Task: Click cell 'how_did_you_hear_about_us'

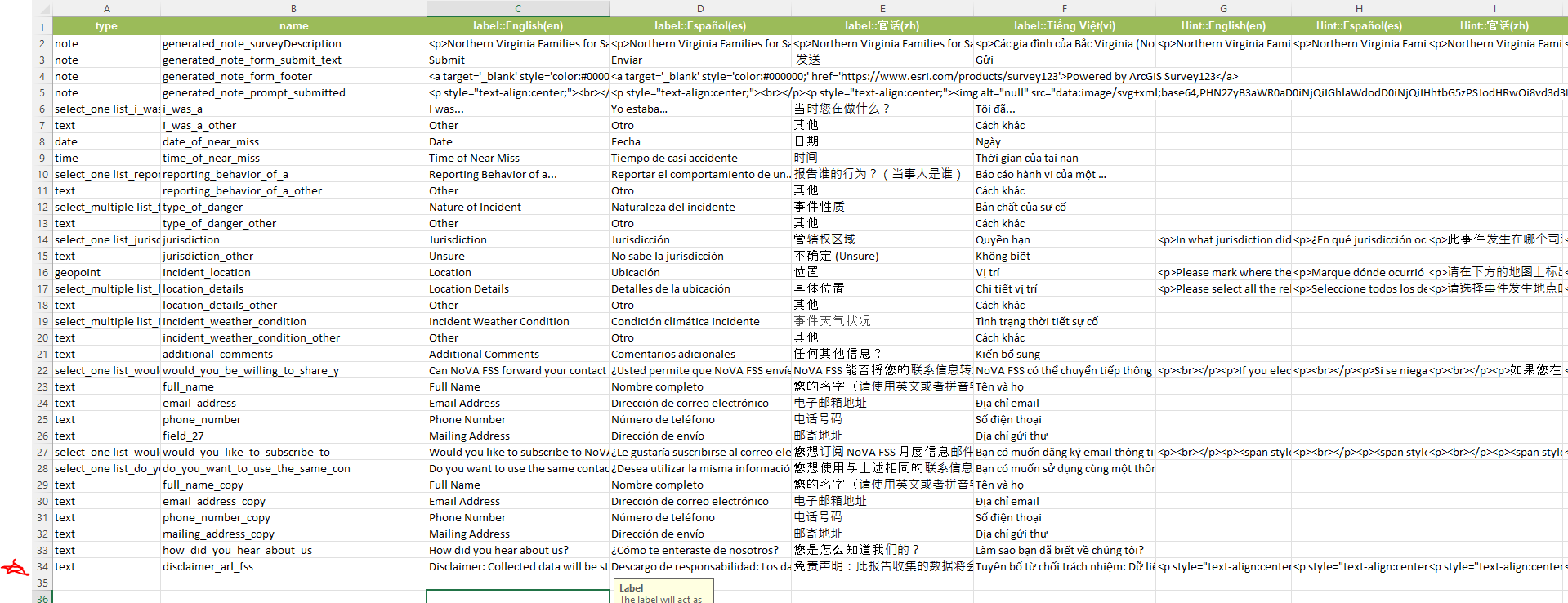Action: tap(293, 550)
